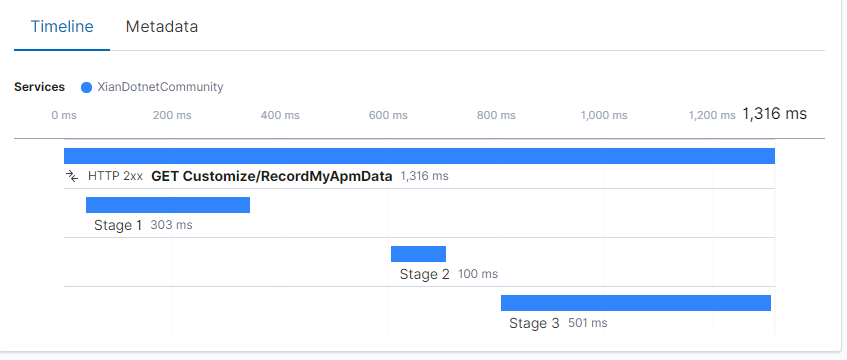This screenshot has width=847, height=360.
Task: Click the Stage 1 span label
Action: click(118, 225)
